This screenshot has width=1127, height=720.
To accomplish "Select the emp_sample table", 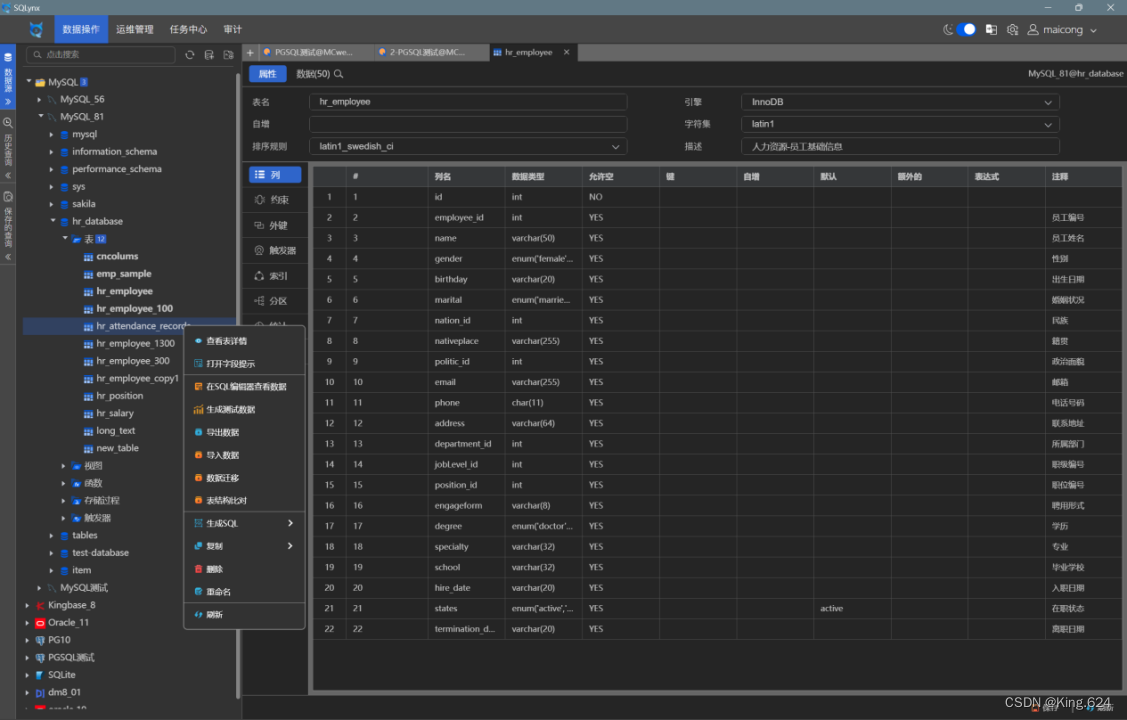I will pyautogui.click(x=124, y=274).
